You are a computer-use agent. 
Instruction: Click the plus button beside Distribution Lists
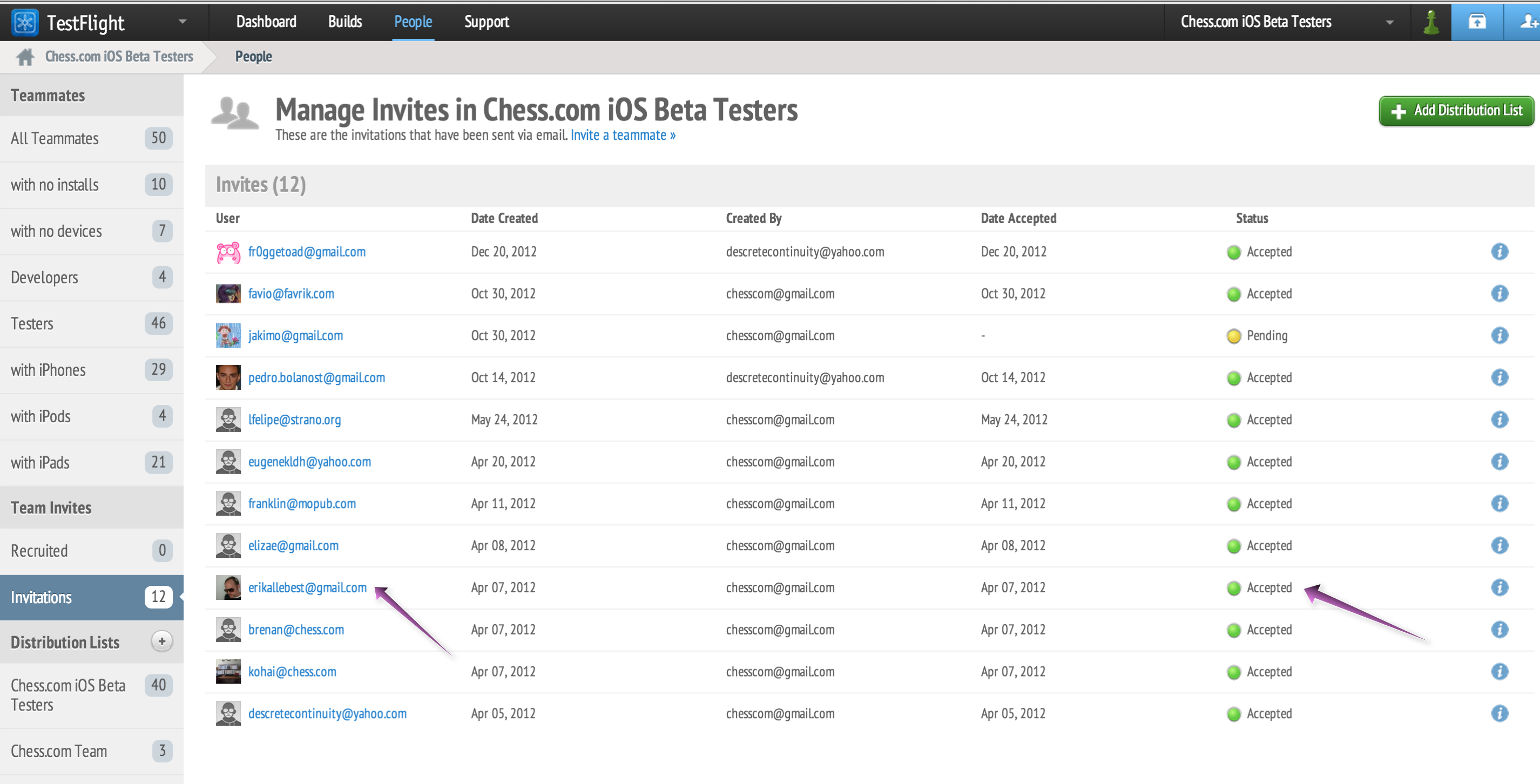(161, 641)
